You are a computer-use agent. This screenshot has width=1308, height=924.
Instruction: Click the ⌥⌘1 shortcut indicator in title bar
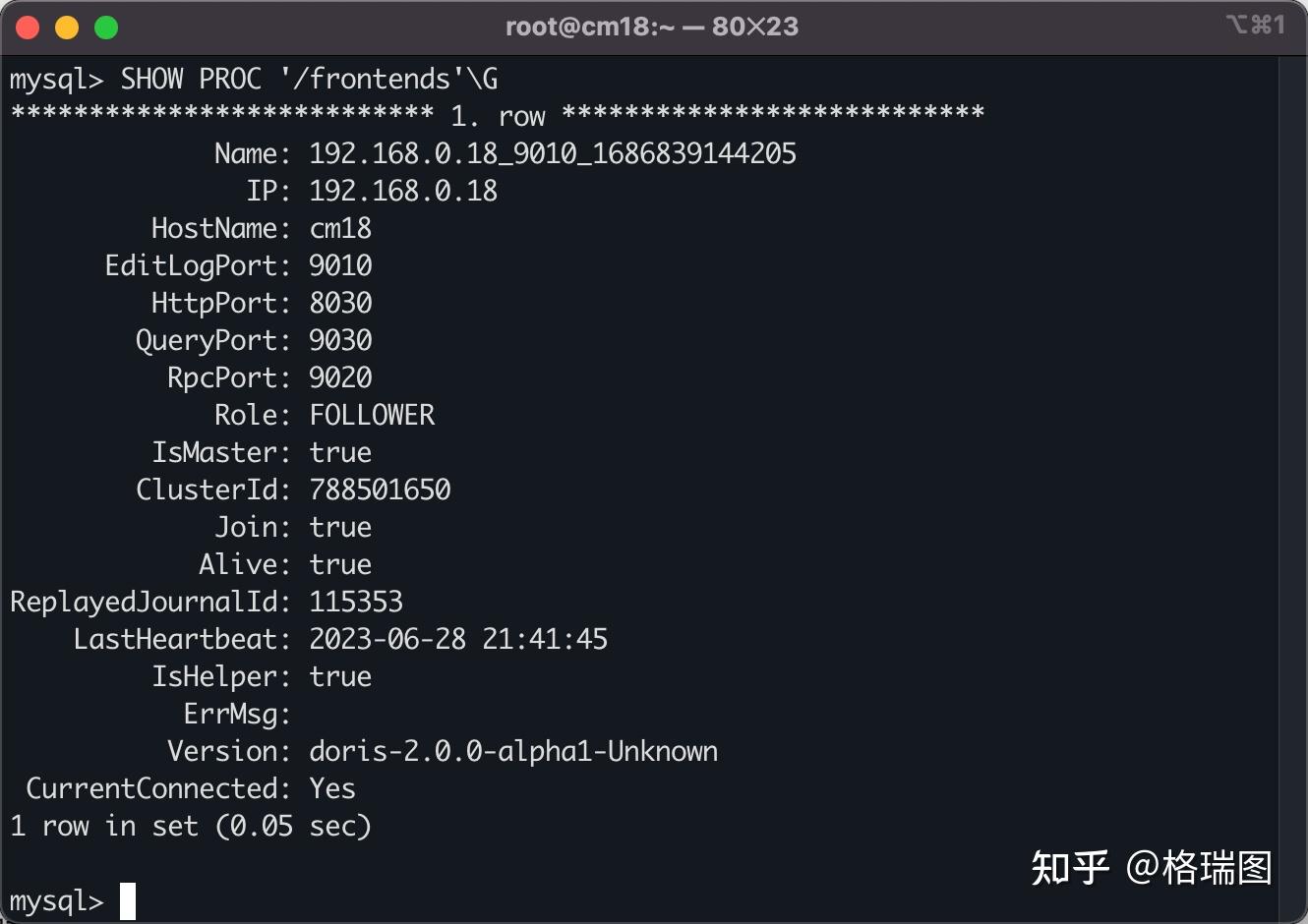pyautogui.click(x=1256, y=25)
